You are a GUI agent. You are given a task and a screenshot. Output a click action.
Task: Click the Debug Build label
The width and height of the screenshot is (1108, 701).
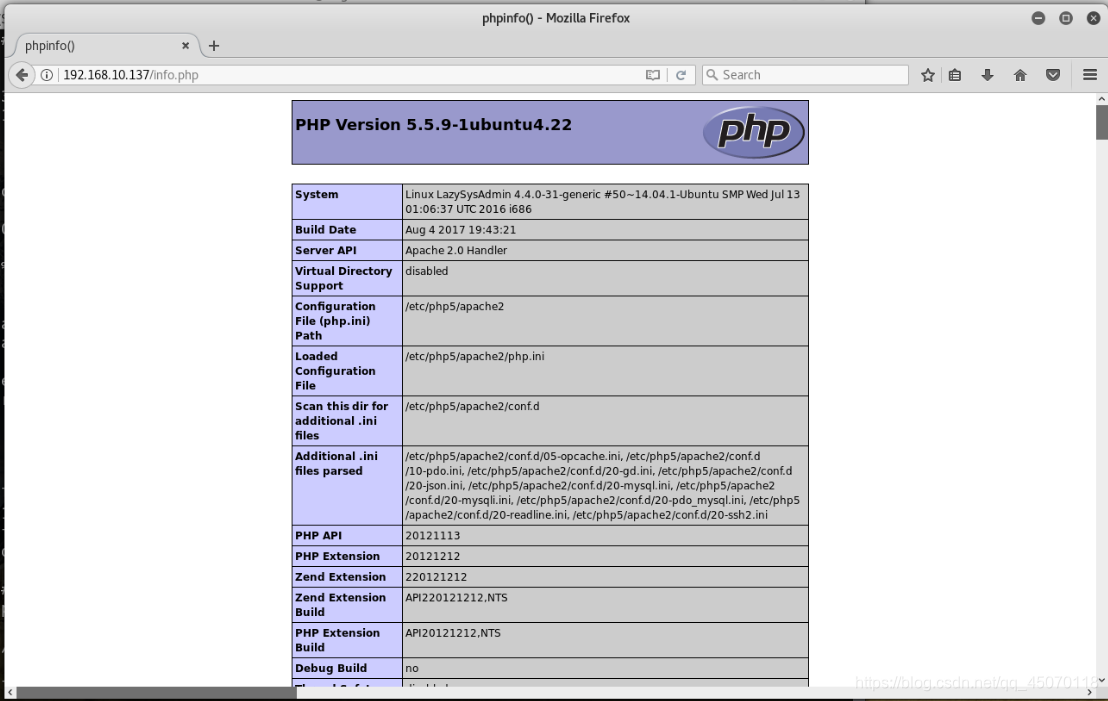[331, 668]
